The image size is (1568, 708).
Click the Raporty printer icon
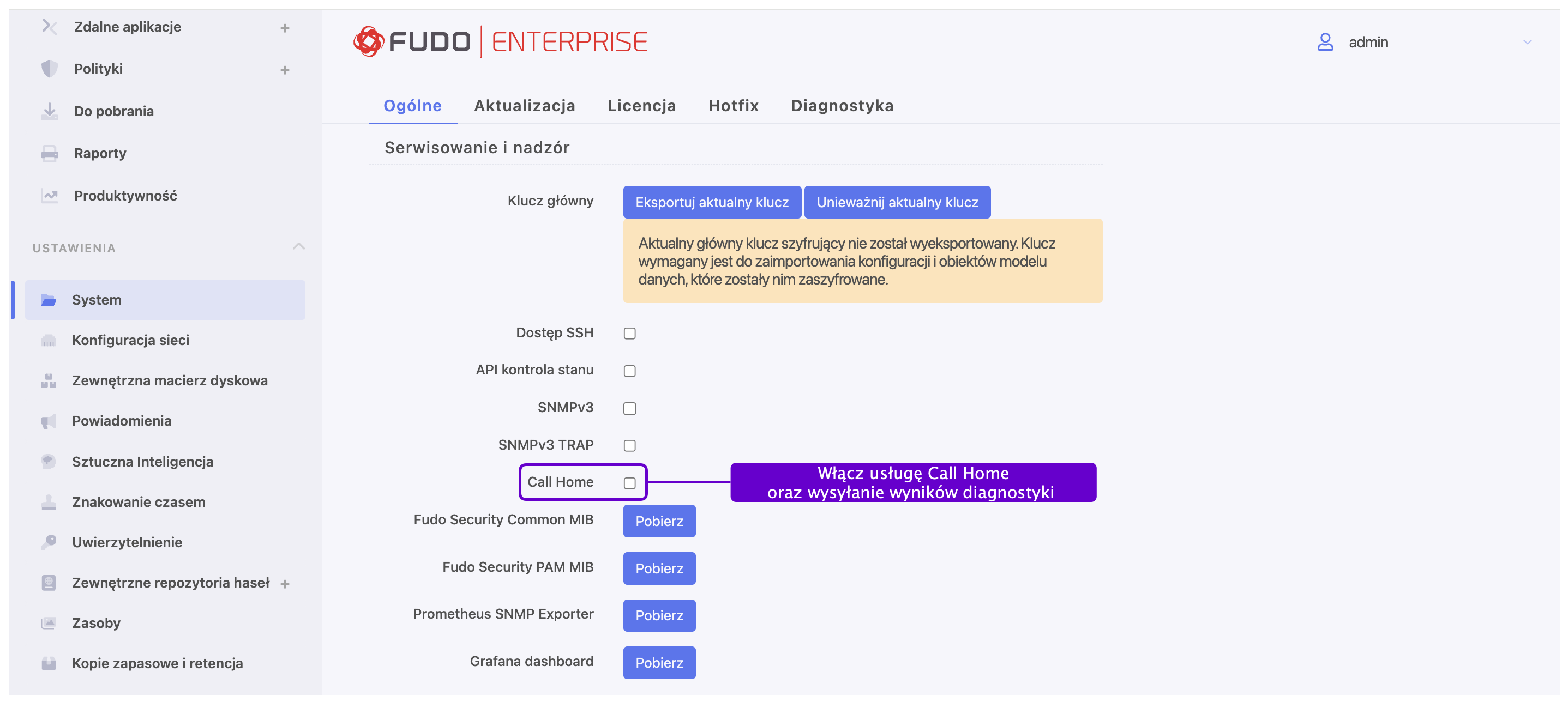[x=49, y=153]
